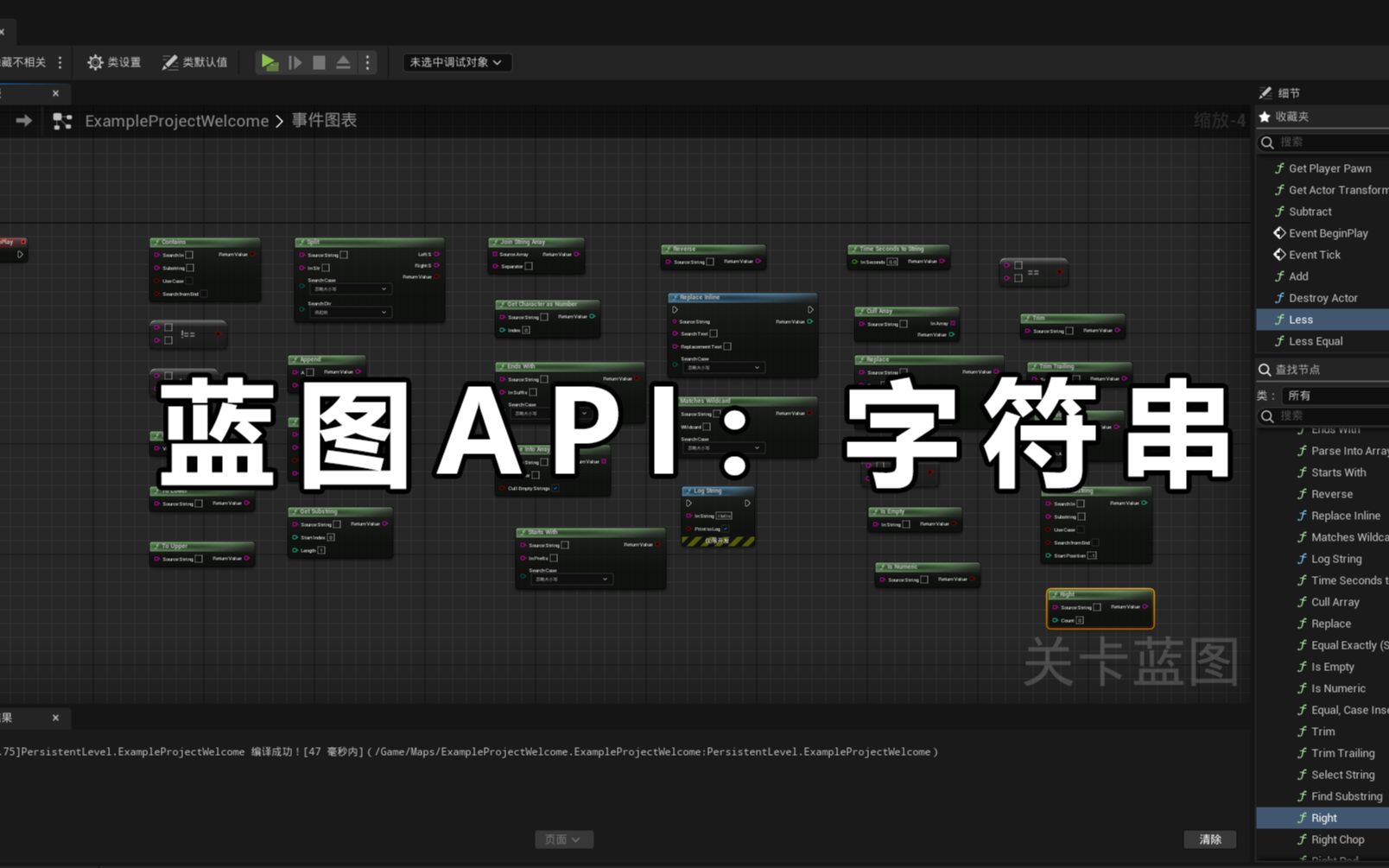This screenshot has width=1389, height=868.
Task: Click the Eject icon in play controls
Action: click(x=343, y=62)
